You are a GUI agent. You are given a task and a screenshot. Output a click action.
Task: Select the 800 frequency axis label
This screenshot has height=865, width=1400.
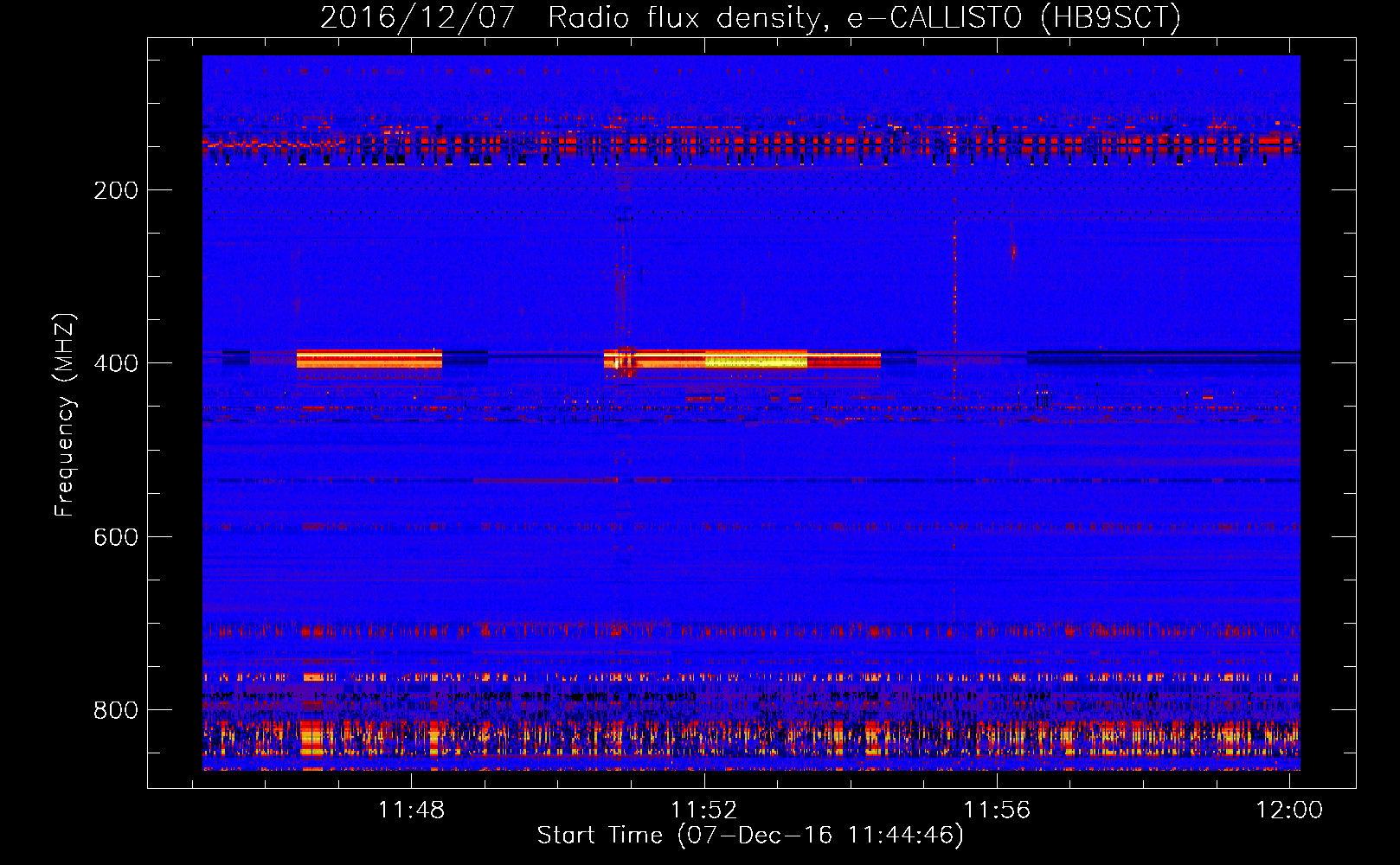pos(115,710)
